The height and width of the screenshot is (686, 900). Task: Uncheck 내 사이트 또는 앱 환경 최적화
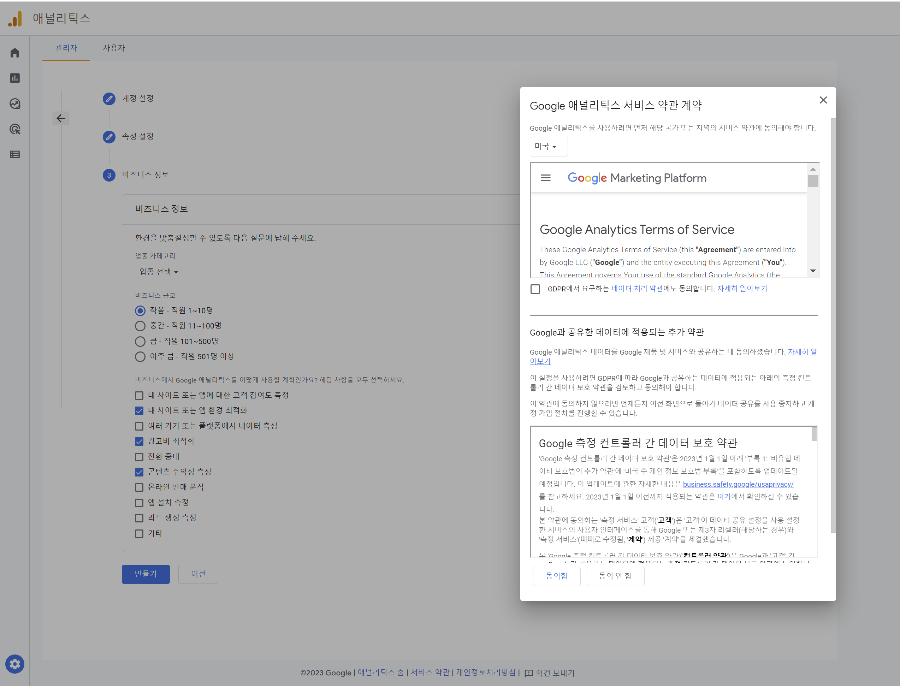coord(139,411)
